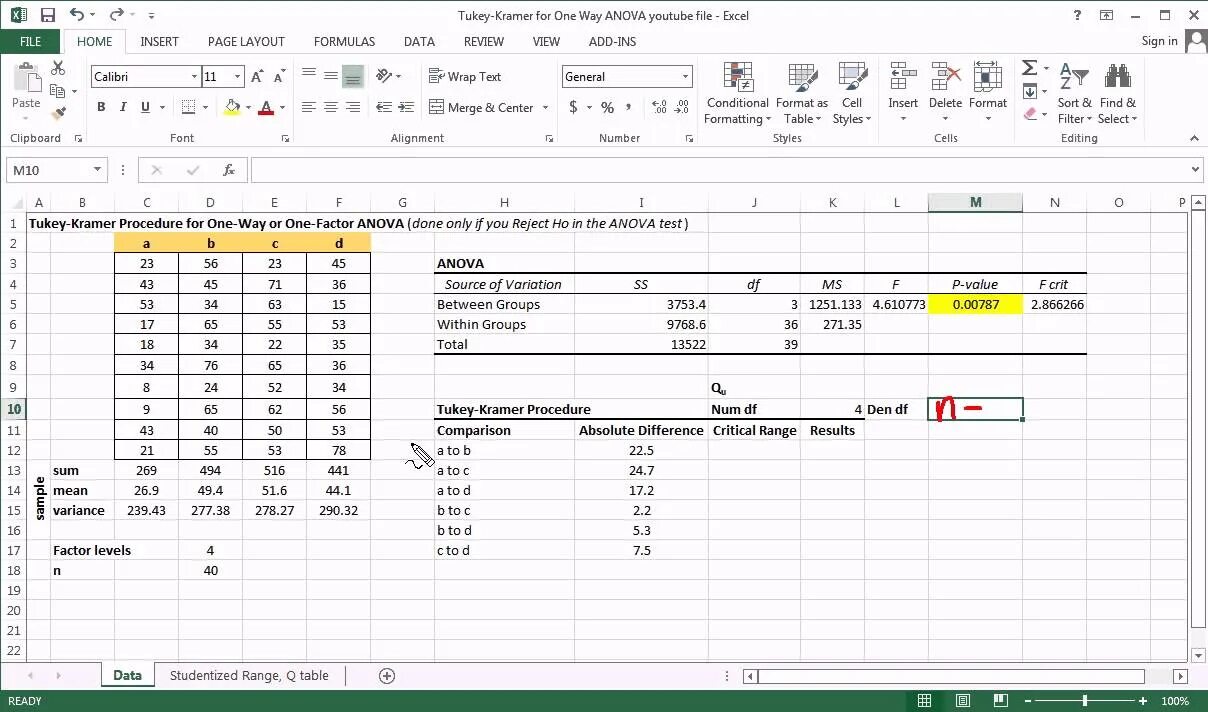Click Merge & Center
The image size is (1208, 712).
[482, 107]
